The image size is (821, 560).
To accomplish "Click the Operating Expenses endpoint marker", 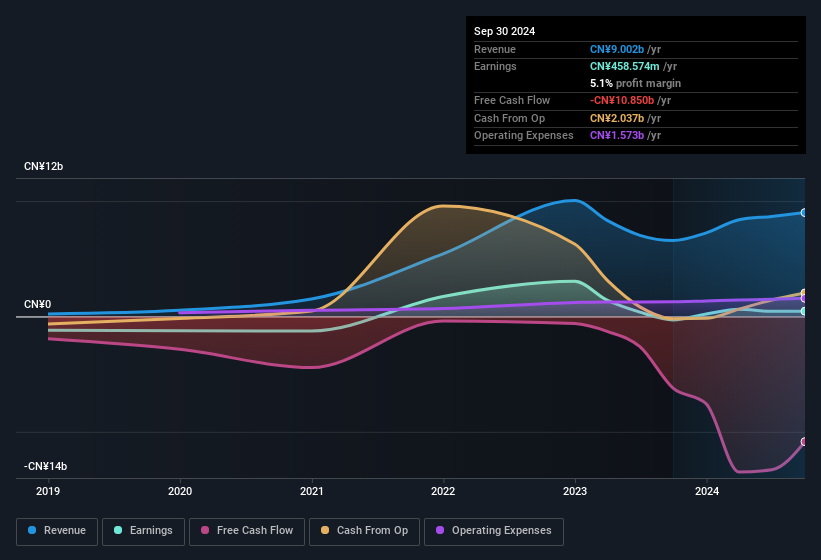I will (804, 298).
